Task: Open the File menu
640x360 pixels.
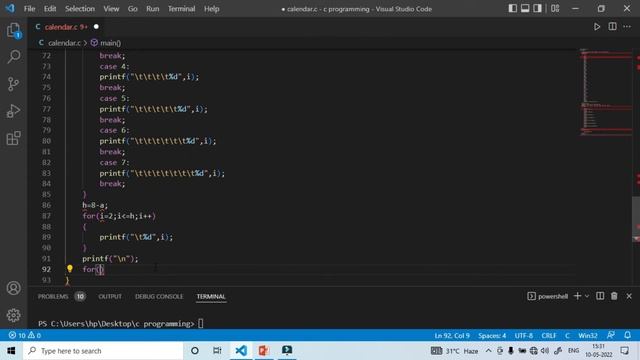Action: click(29, 9)
